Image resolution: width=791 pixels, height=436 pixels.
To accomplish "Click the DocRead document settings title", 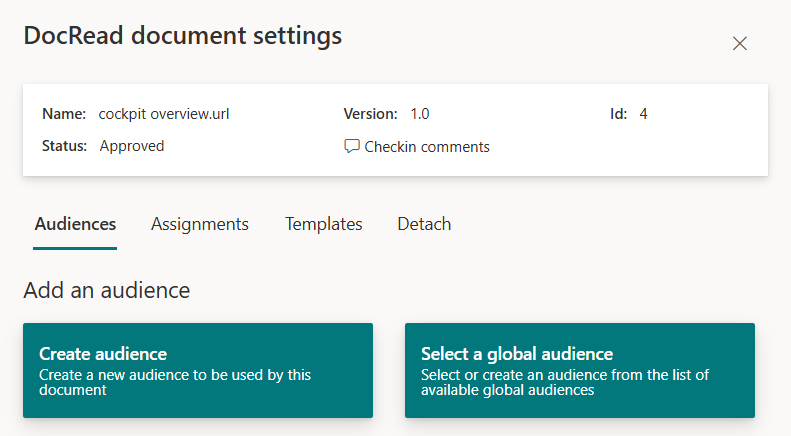I will [183, 36].
